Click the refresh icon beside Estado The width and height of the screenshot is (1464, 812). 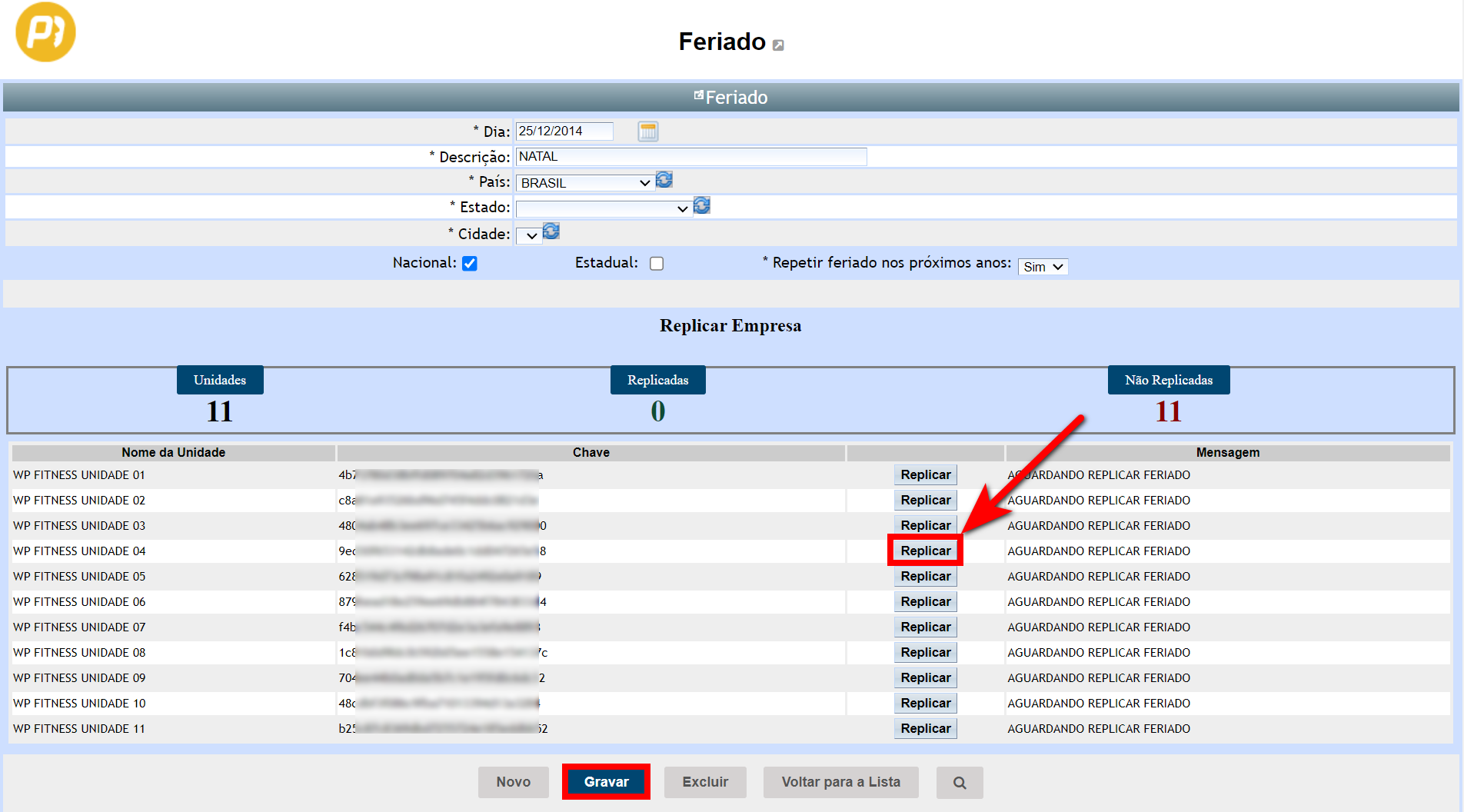click(x=701, y=205)
